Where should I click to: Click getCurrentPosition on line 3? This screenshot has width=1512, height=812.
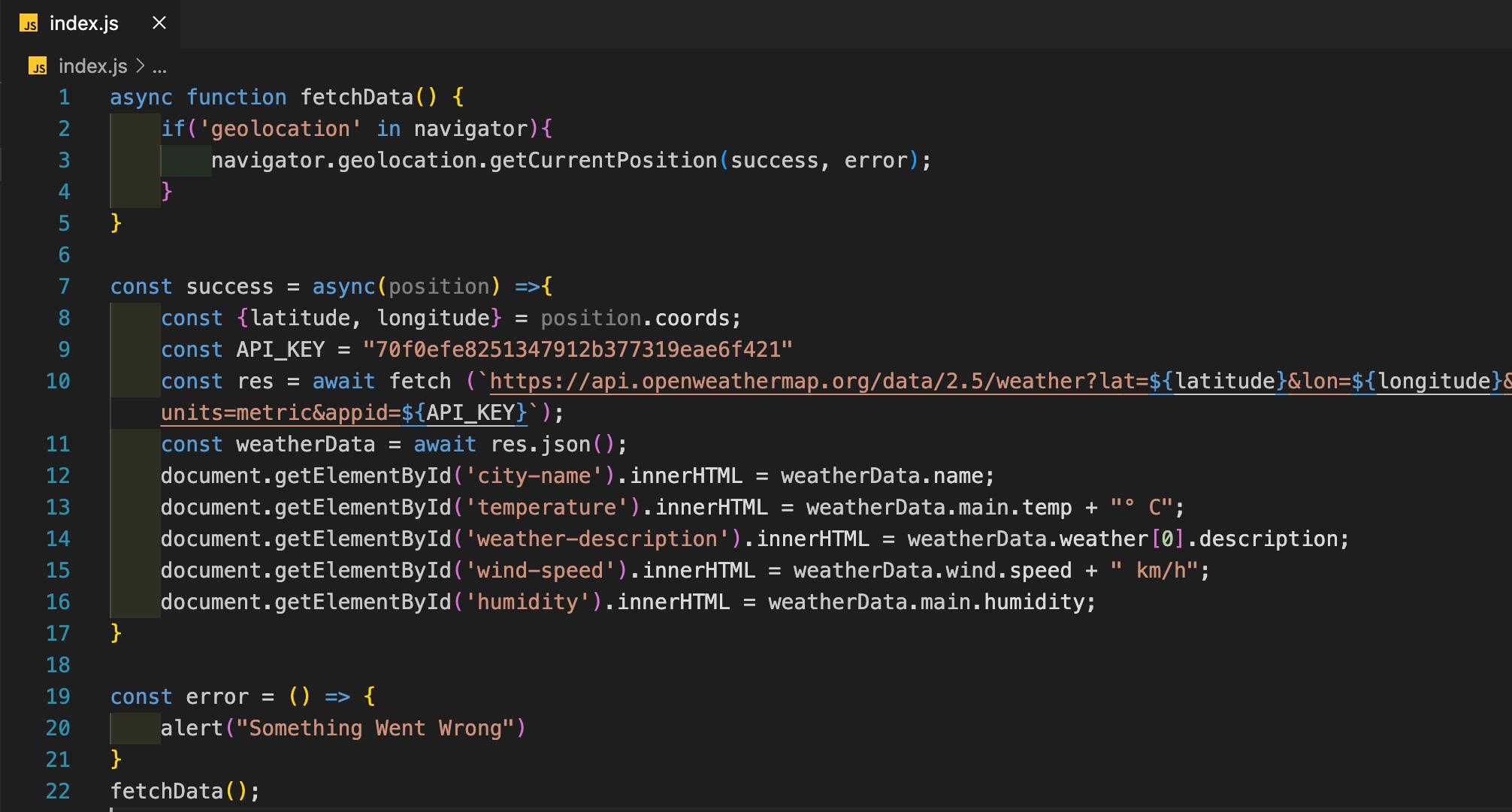point(603,160)
